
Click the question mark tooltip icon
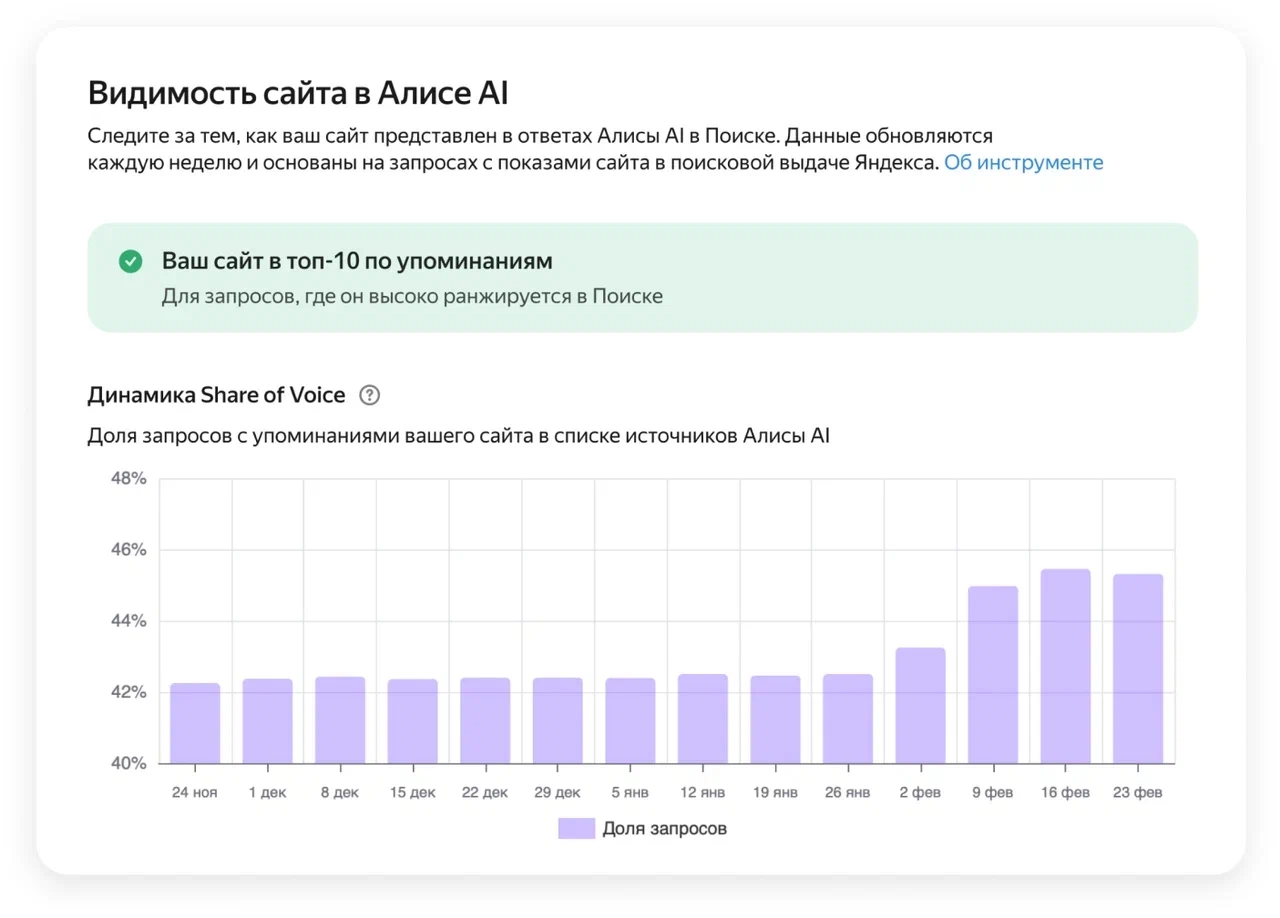(369, 395)
